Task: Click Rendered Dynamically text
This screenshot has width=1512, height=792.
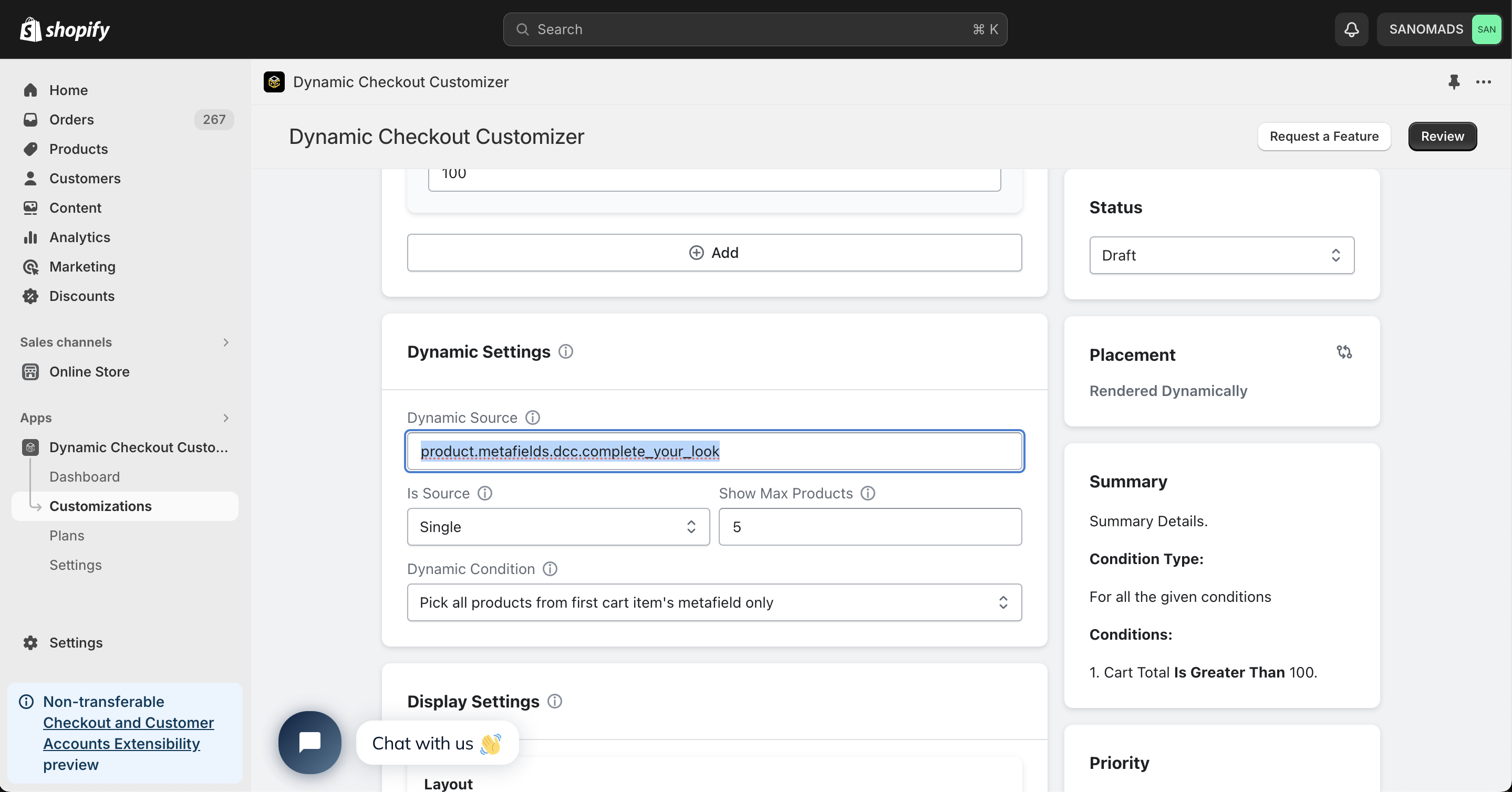Action: tap(1168, 391)
